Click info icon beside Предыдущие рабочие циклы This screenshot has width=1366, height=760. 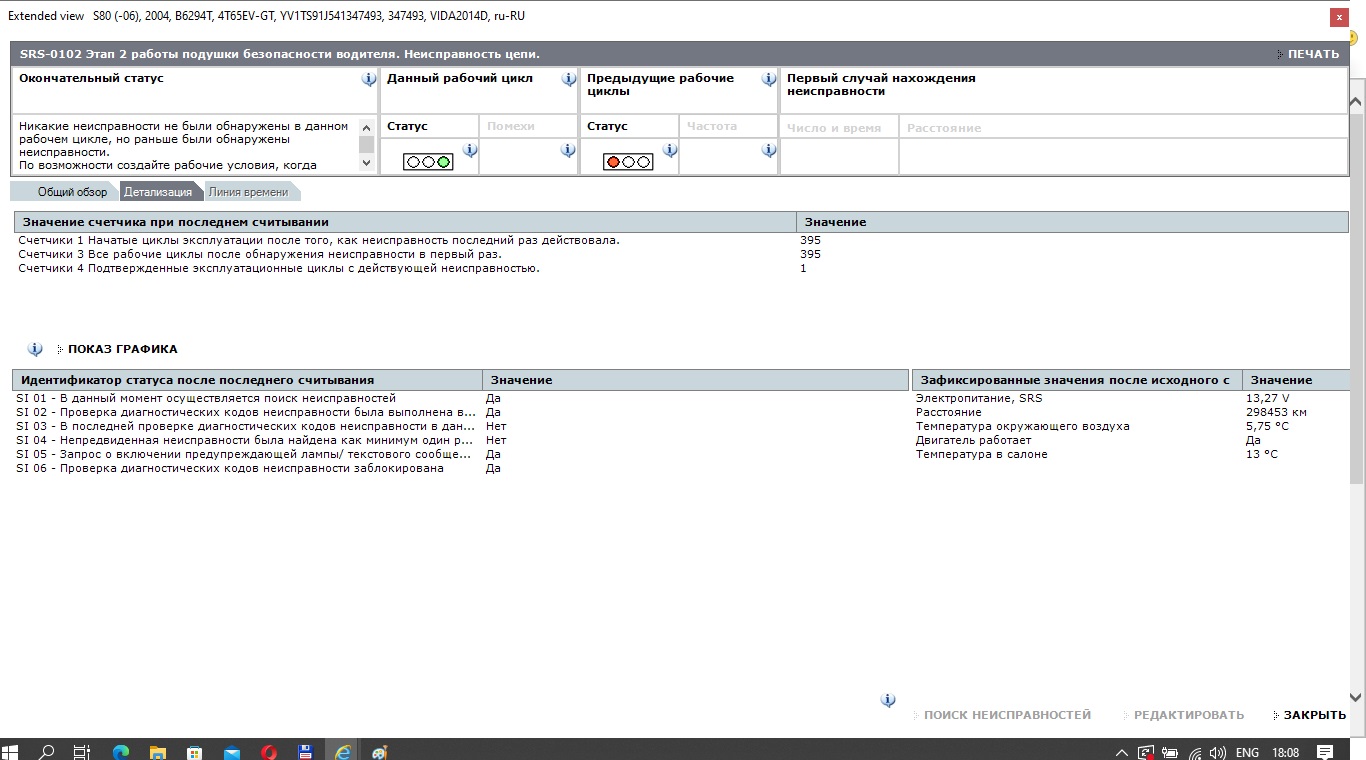pyautogui.click(x=769, y=79)
